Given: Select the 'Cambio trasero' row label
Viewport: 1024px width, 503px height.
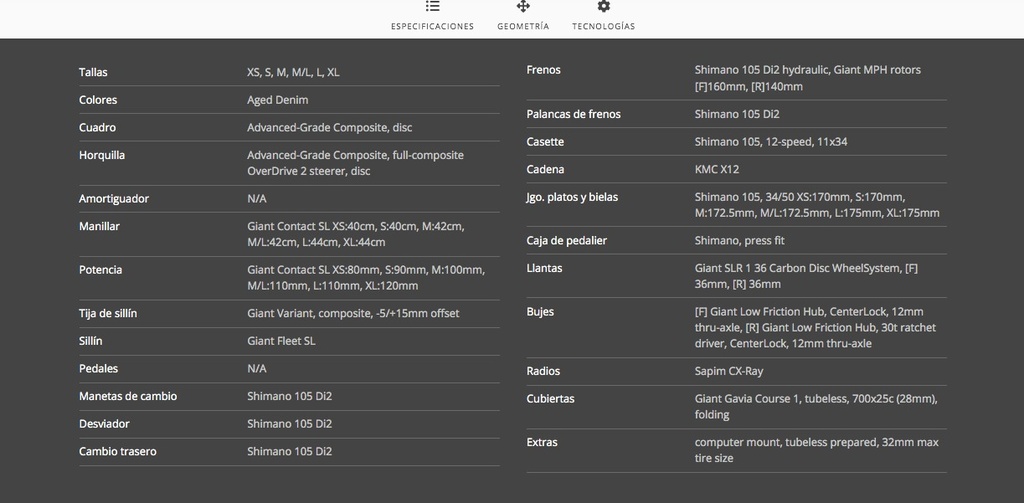Looking at the screenshot, I should (x=118, y=451).
